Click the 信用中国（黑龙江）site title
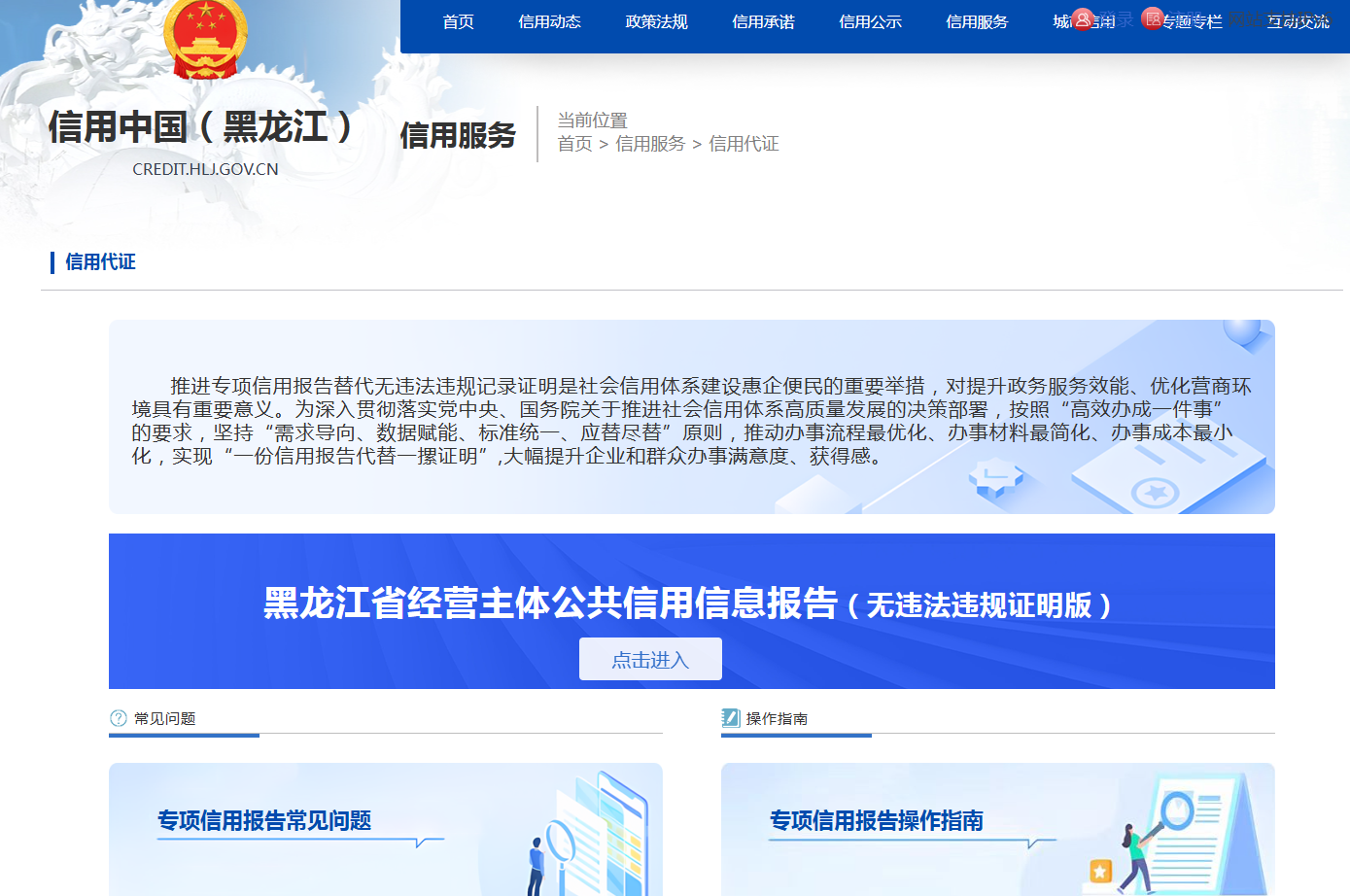This screenshot has width=1350, height=896. [201, 127]
